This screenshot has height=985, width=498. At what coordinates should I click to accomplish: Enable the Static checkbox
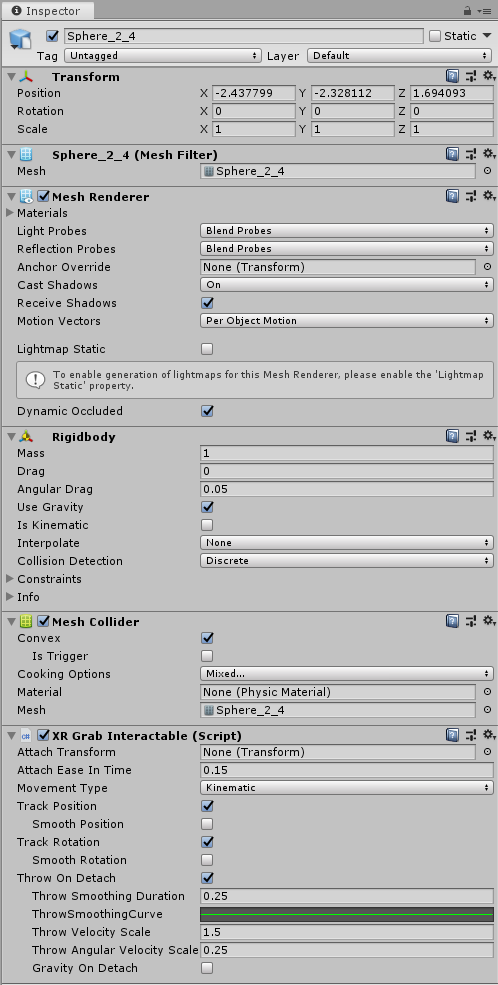point(435,36)
